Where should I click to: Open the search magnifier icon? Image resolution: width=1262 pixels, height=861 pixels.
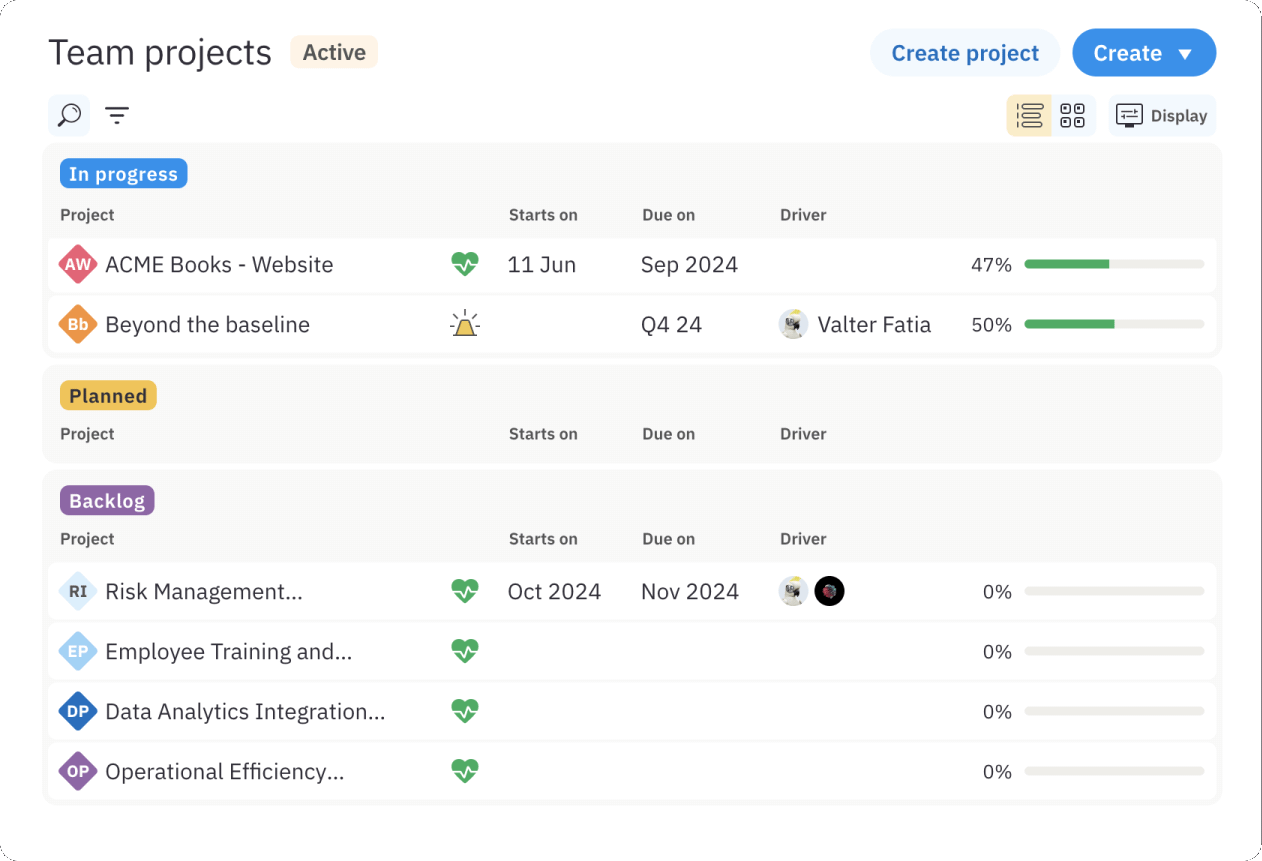[x=69, y=115]
